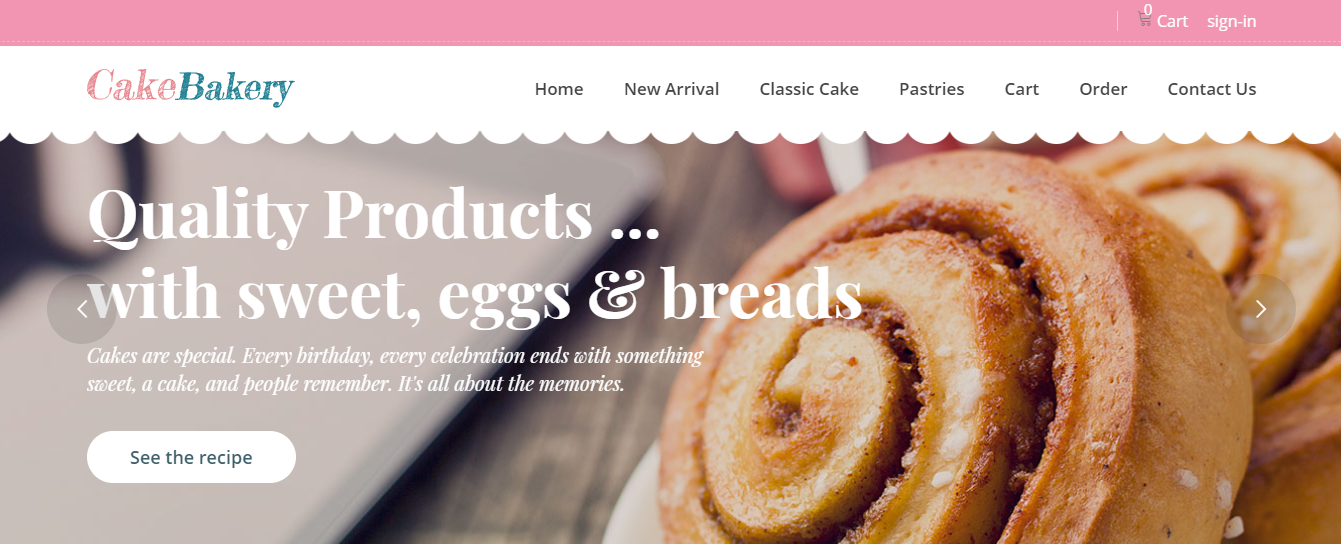Open the Classic Cake menu item

[x=809, y=89]
